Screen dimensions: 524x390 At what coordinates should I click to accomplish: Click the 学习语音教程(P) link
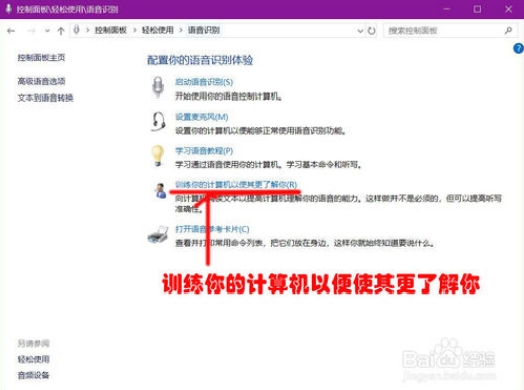coord(204,151)
